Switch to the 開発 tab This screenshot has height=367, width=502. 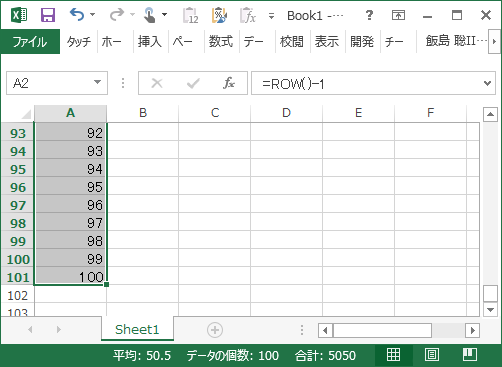(362, 42)
